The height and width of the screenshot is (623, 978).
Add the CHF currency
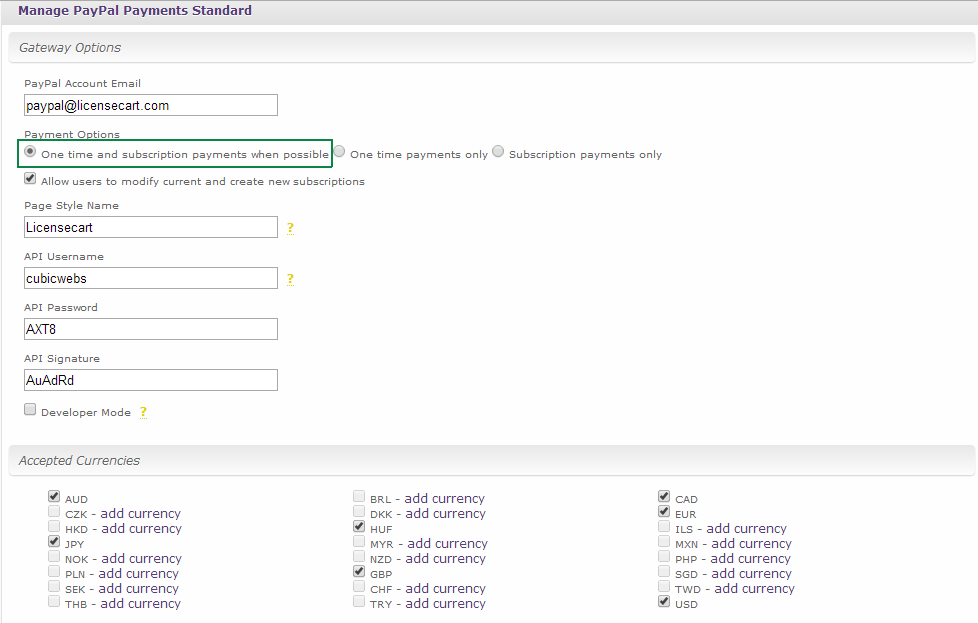pos(445,589)
